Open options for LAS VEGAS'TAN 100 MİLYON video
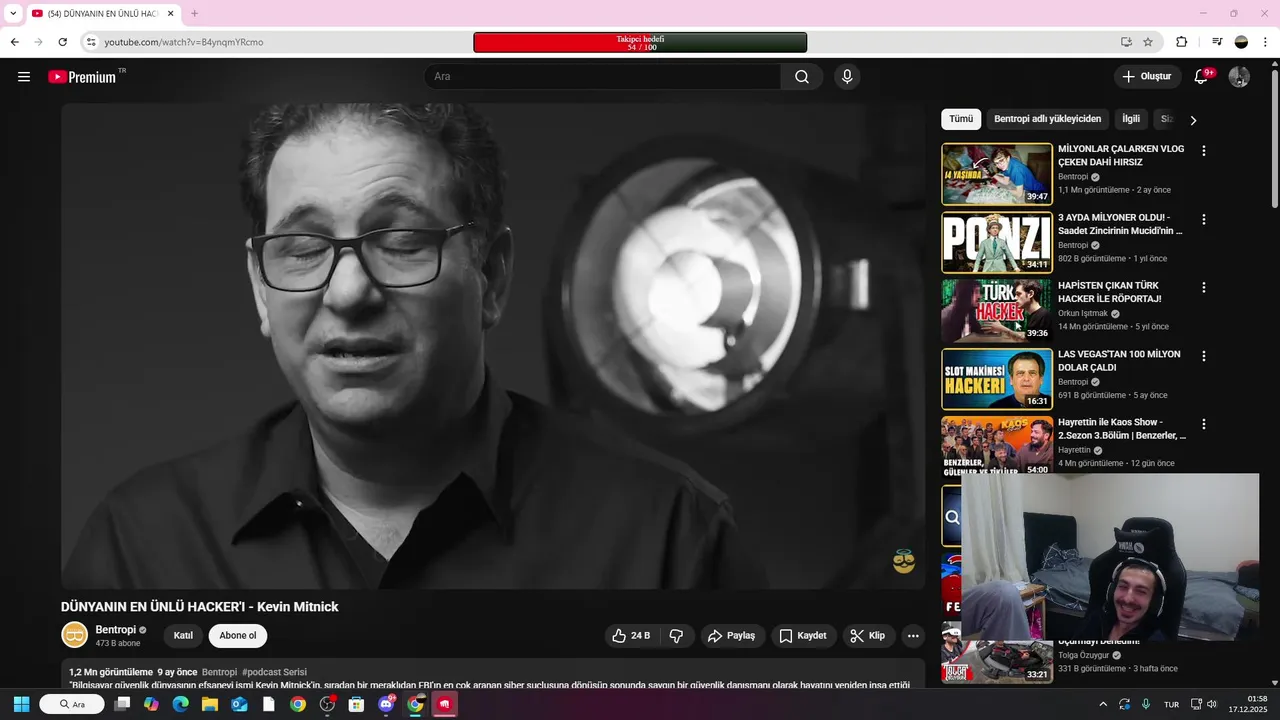This screenshot has width=1280, height=720. coord(1204,356)
